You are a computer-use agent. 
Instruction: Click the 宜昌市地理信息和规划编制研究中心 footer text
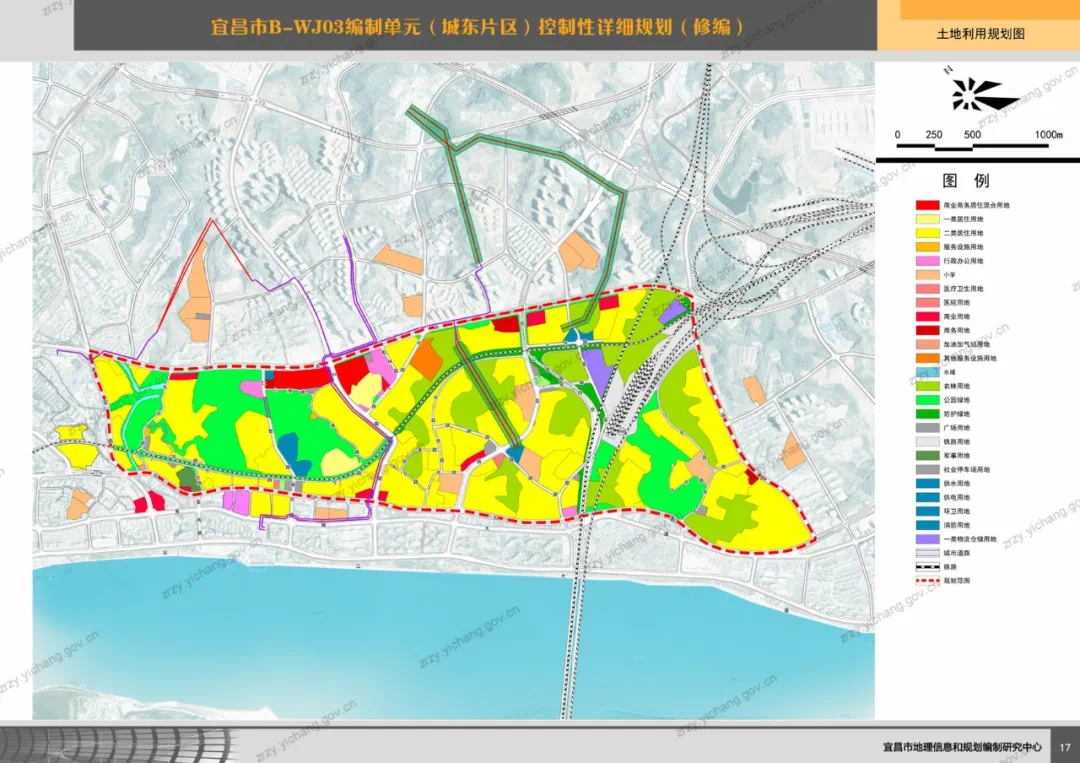pos(962,746)
